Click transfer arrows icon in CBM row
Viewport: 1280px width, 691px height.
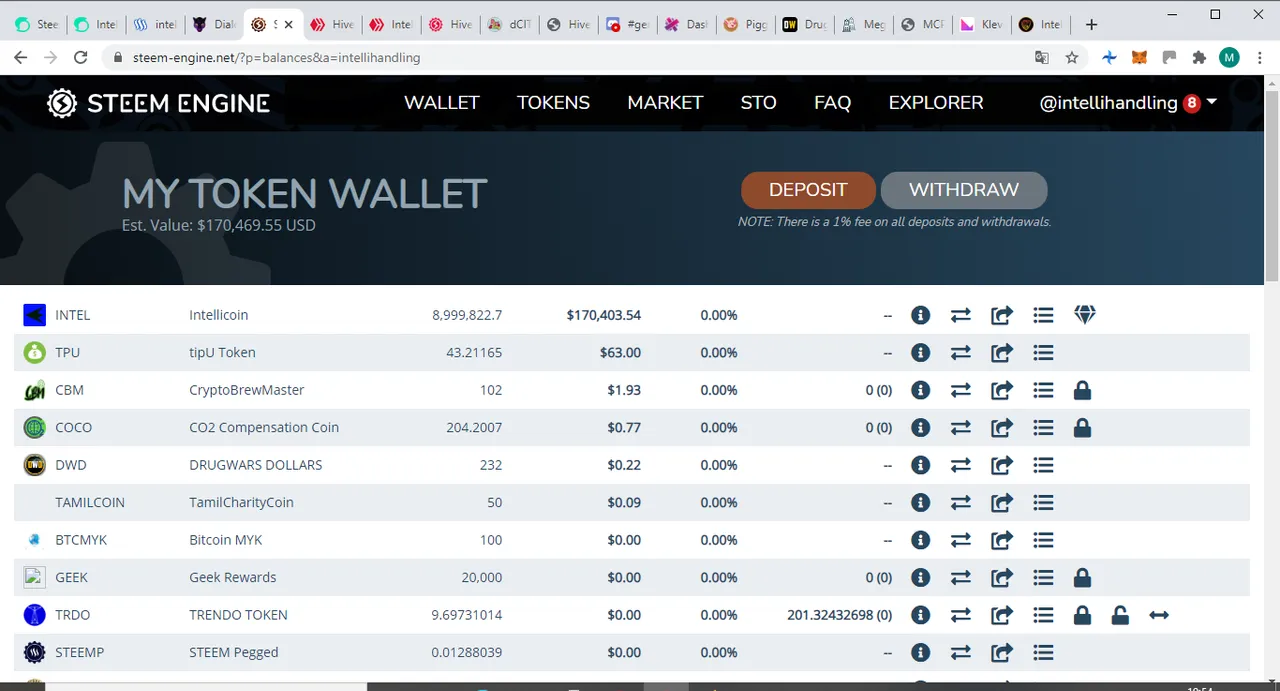click(961, 390)
